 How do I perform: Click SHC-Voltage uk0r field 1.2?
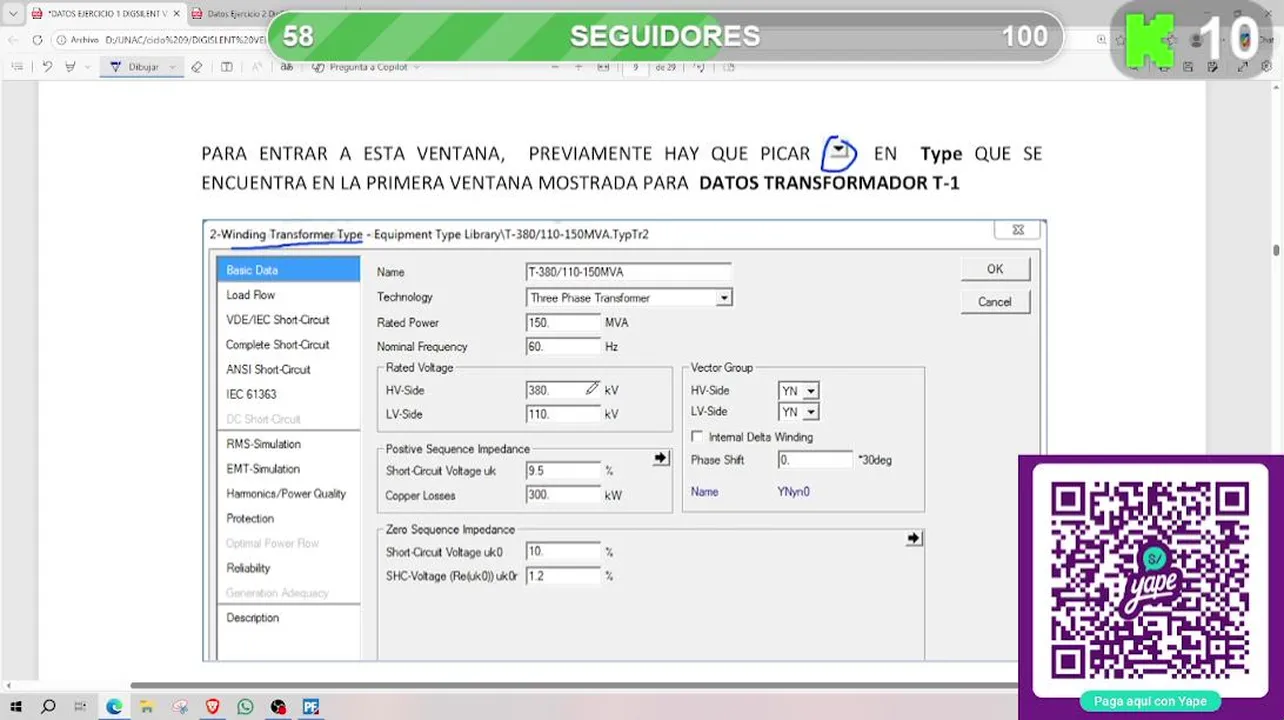click(563, 576)
